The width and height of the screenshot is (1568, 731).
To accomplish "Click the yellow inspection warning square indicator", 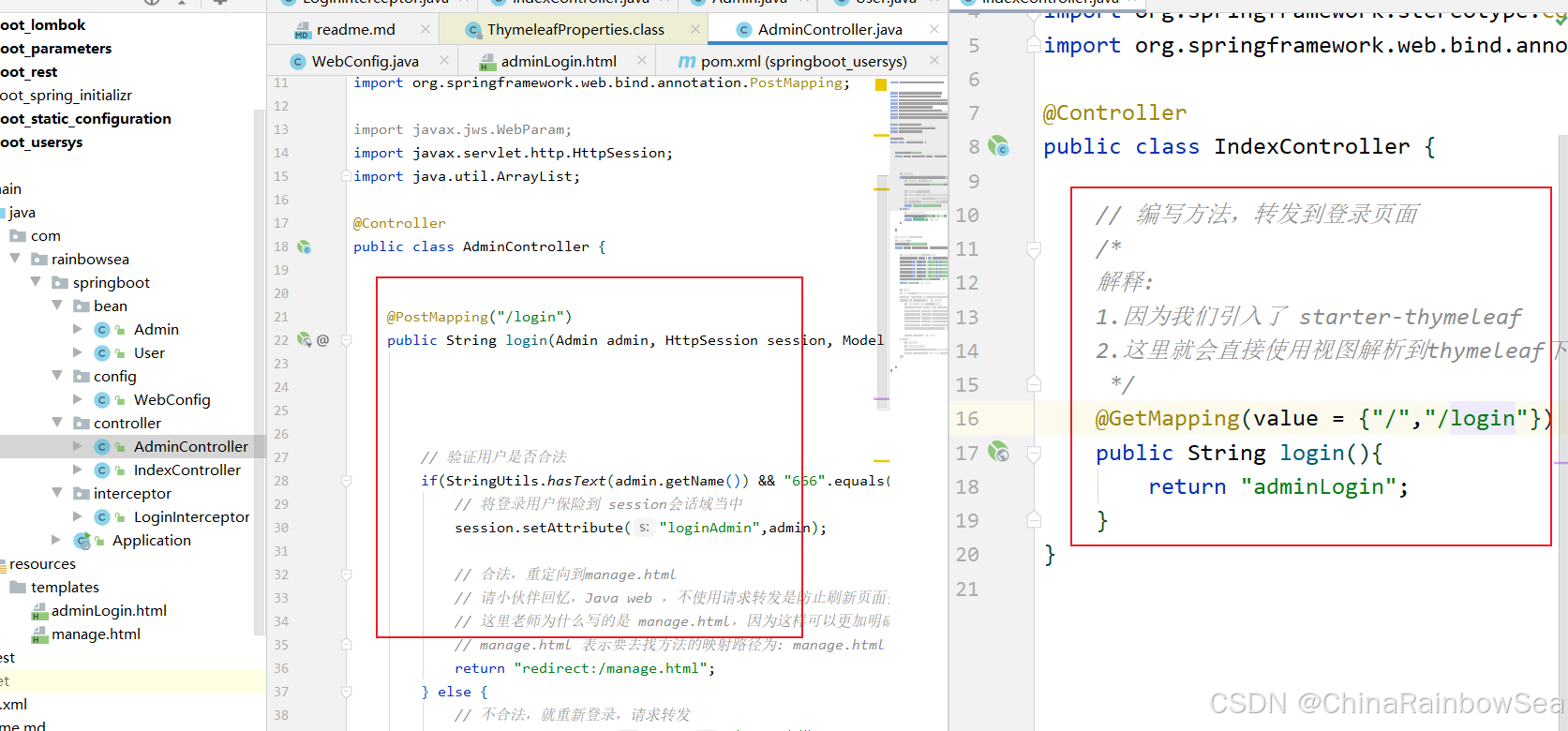I will pos(881,85).
